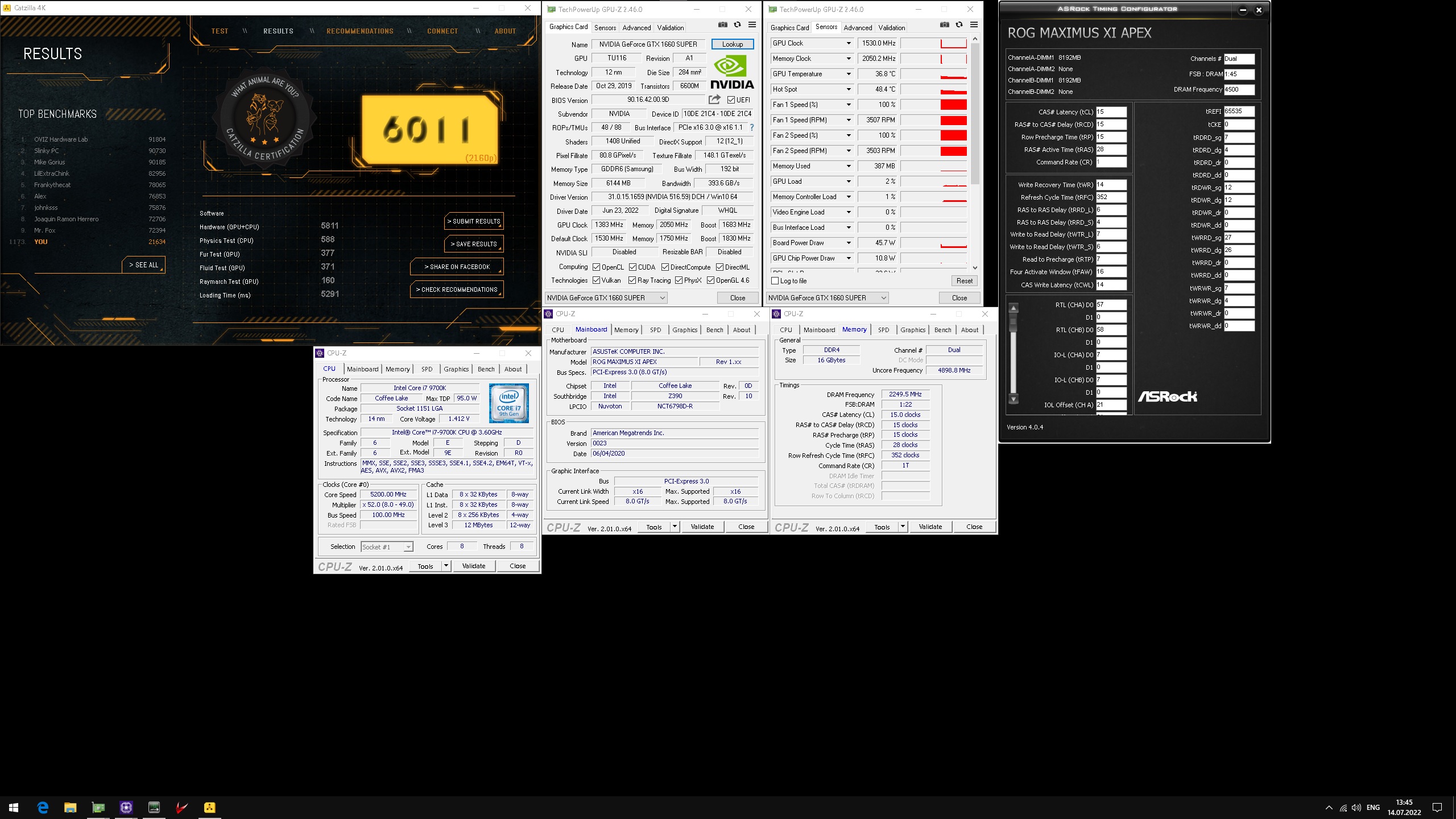Image resolution: width=1456 pixels, height=819 pixels.
Task: Expand GPU Clock sensor dropdown
Action: coord(849,43)
